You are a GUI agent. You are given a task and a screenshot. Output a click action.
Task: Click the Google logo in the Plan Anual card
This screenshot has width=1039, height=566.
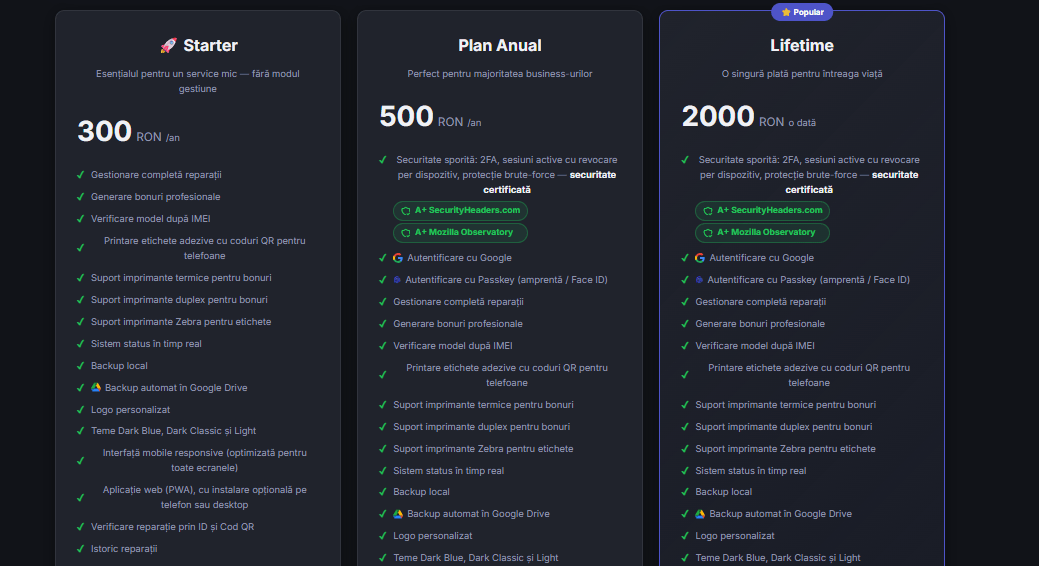pyautogui.click(x=398, y=258)
